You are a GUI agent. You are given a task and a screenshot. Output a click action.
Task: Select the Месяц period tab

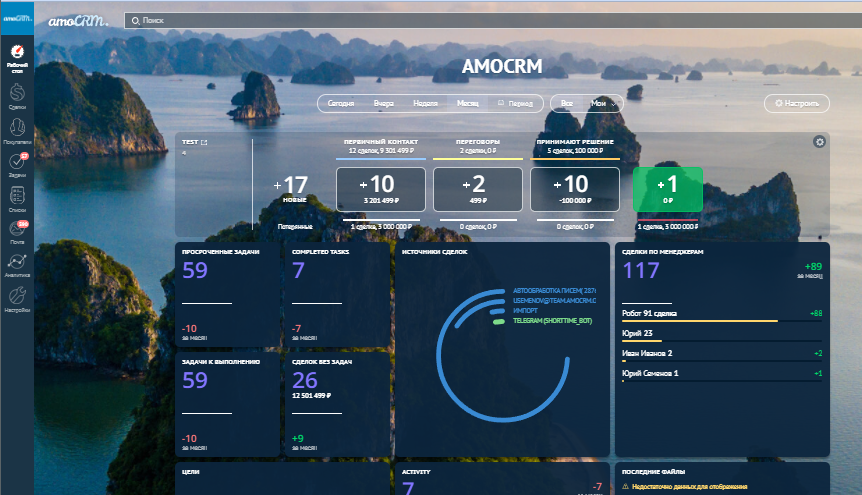pos(467,103)
